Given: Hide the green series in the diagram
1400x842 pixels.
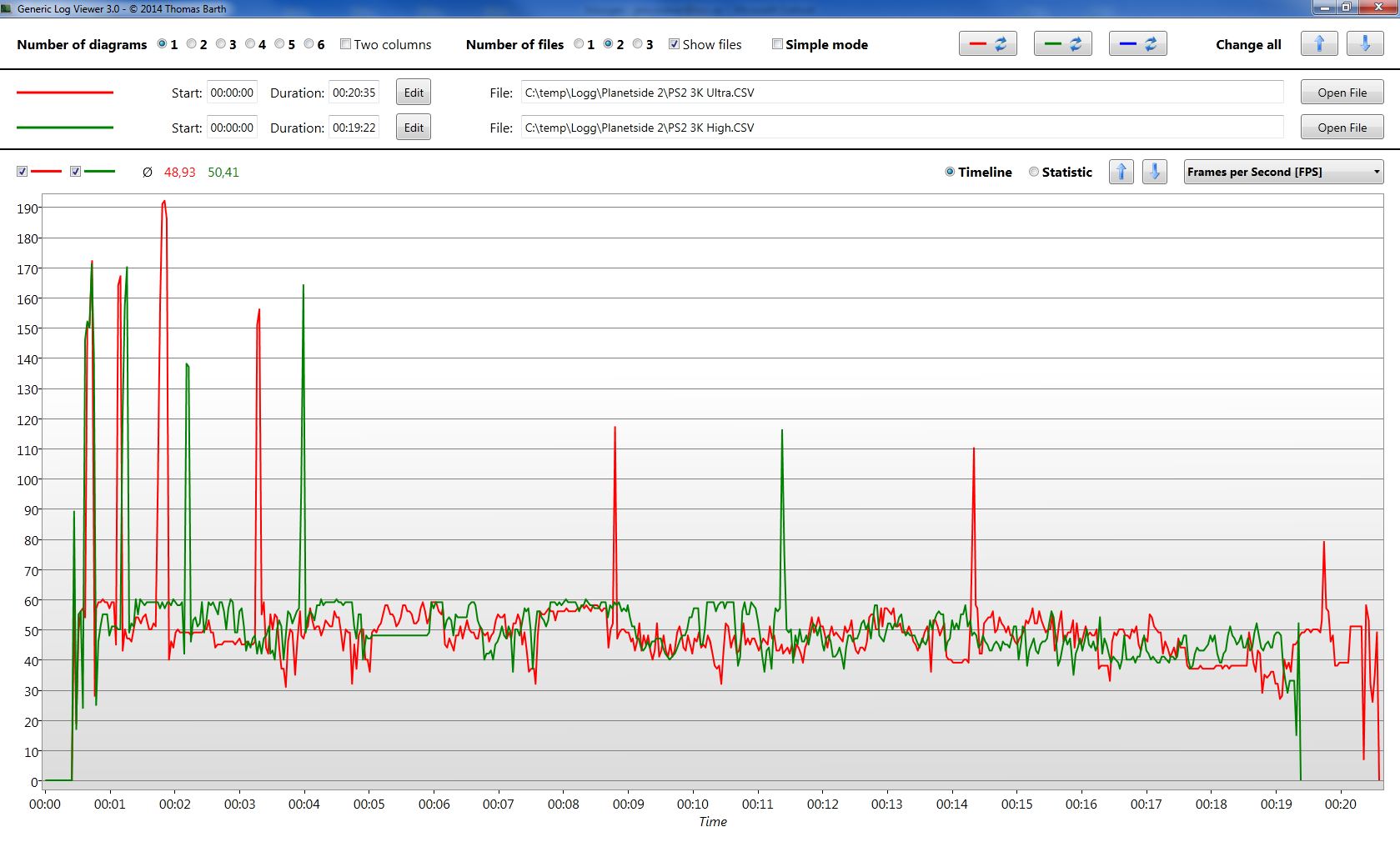Looking at the screenshot, I should pyautogui.click(x=75, y=172).
